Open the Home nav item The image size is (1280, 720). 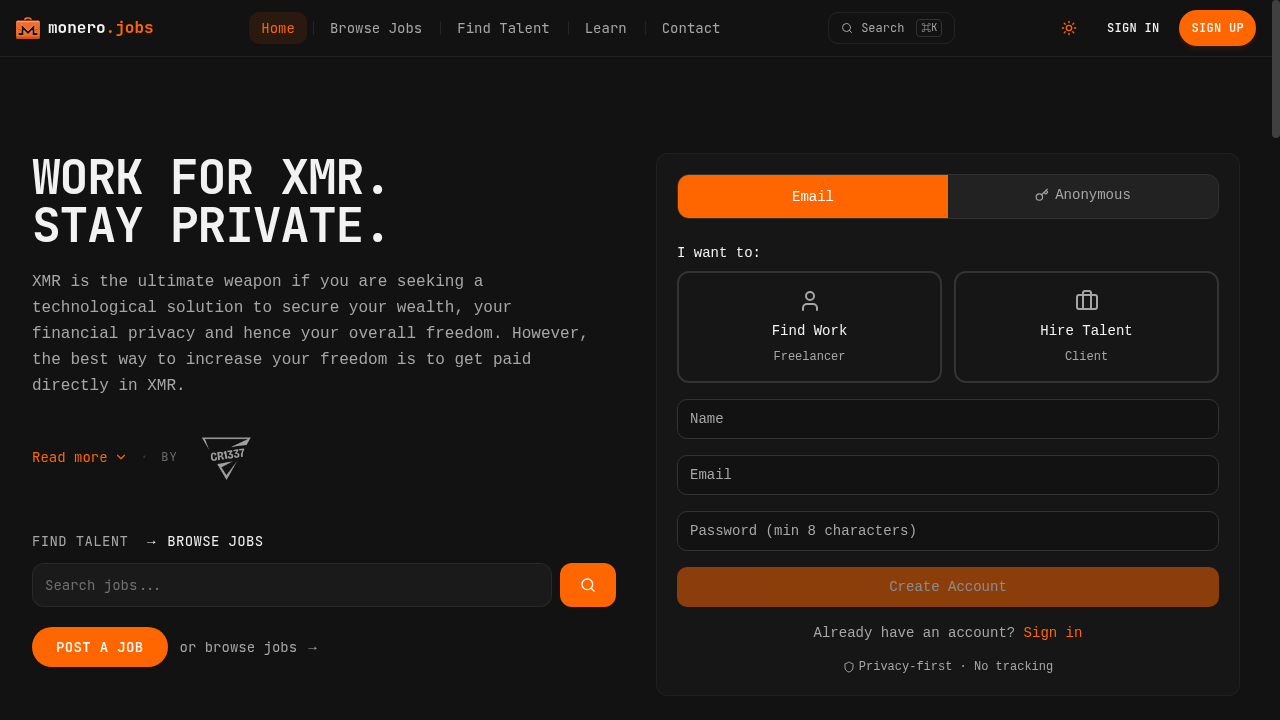pyautogui.click(x=278, y=28)
